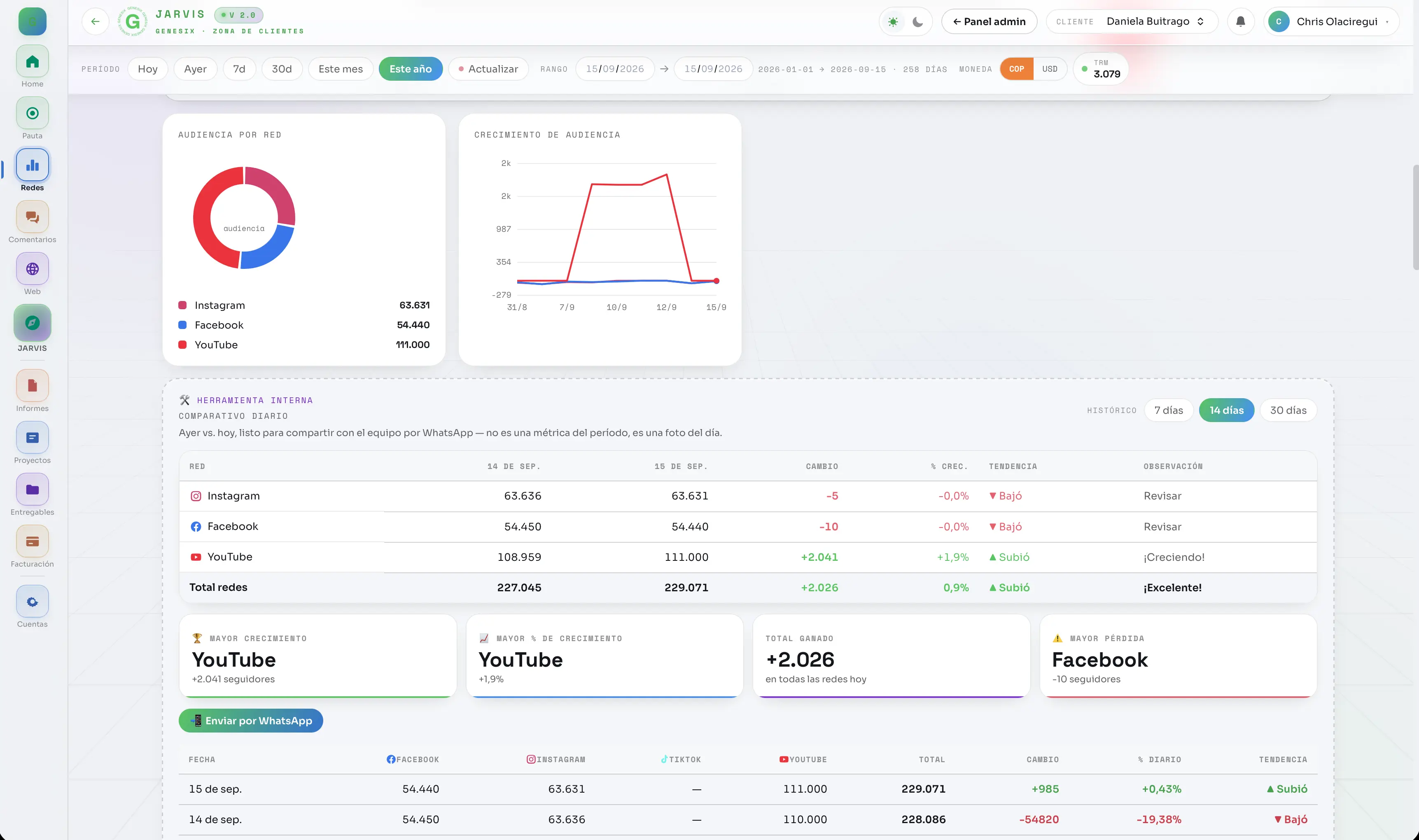Click Instagram column header icon in history table

click(x=531, y=760)
